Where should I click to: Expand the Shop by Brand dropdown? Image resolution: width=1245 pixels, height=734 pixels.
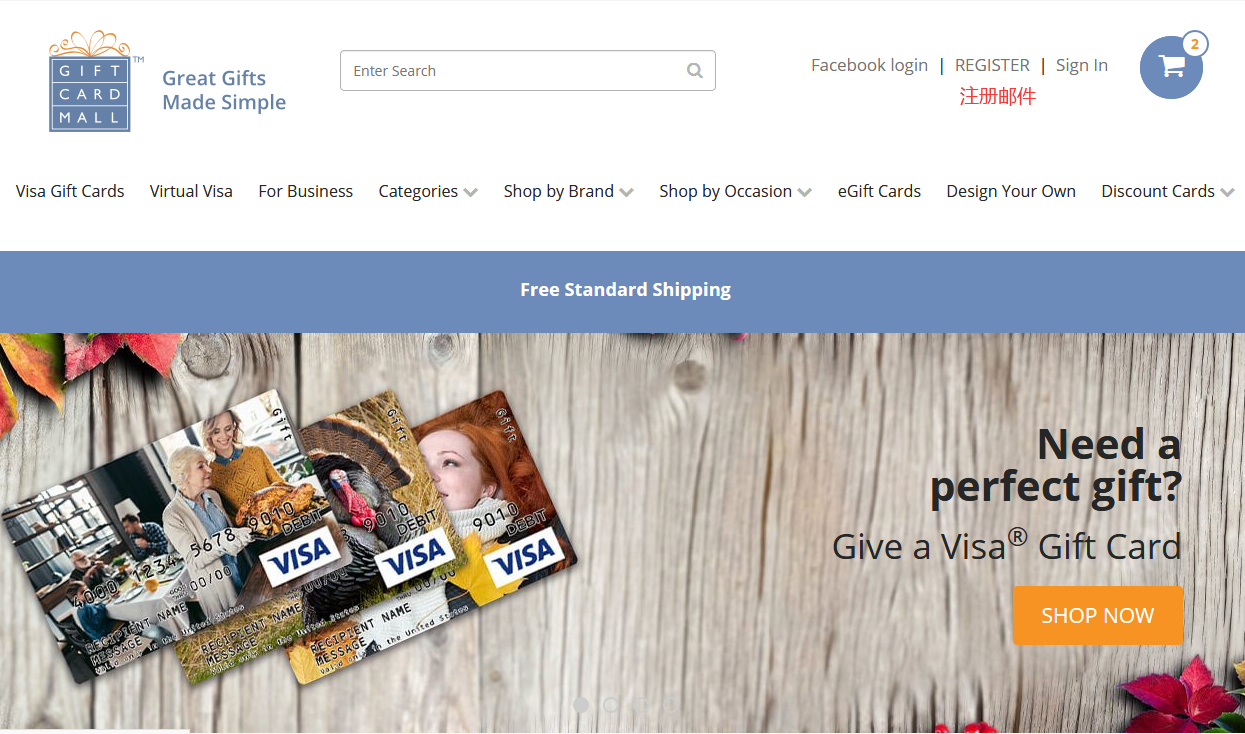(x=568, y=191)
